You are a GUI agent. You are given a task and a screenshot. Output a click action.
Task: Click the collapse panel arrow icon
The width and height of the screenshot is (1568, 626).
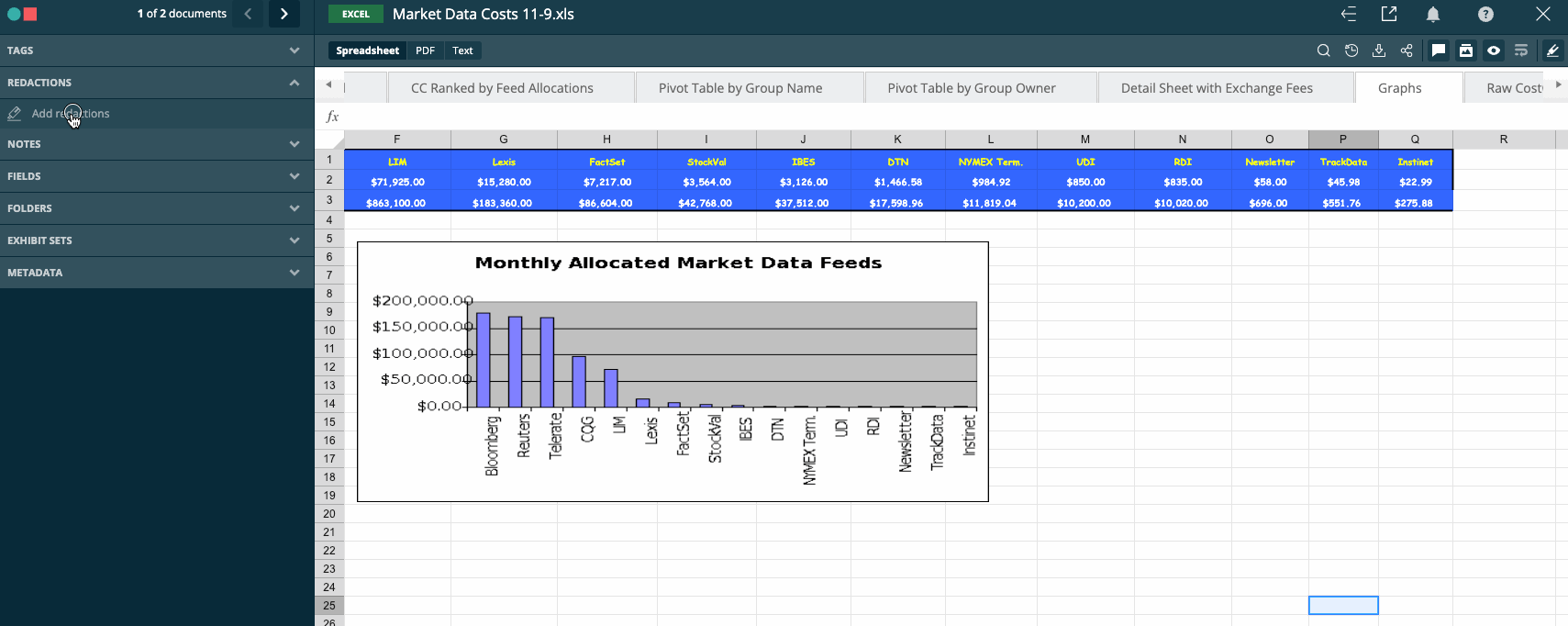tap(1349, 14)
